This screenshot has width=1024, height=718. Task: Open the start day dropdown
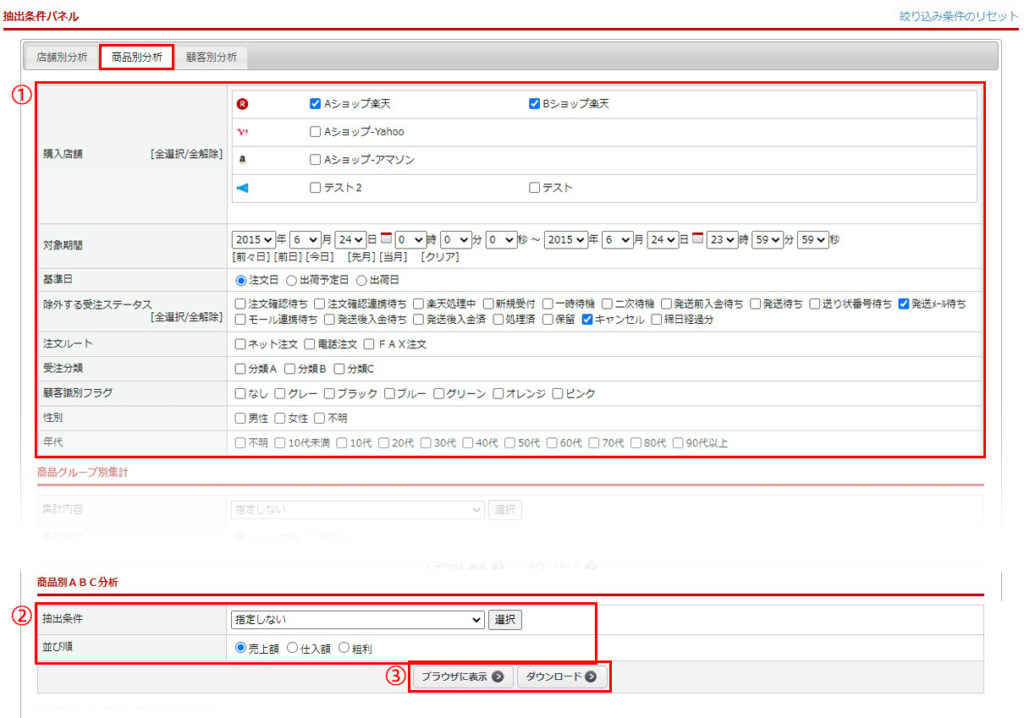point(351,240)
